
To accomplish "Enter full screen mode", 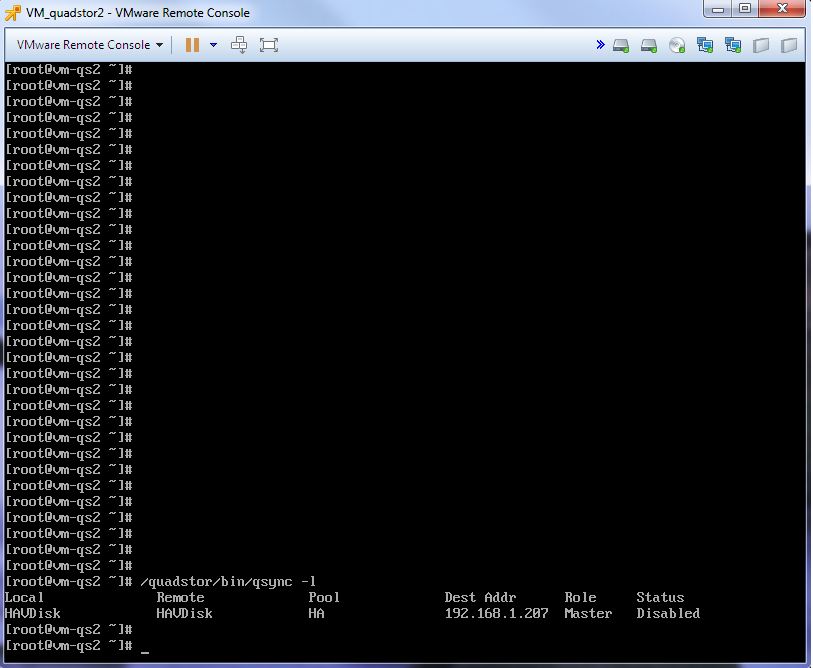I will click(269, 45).
